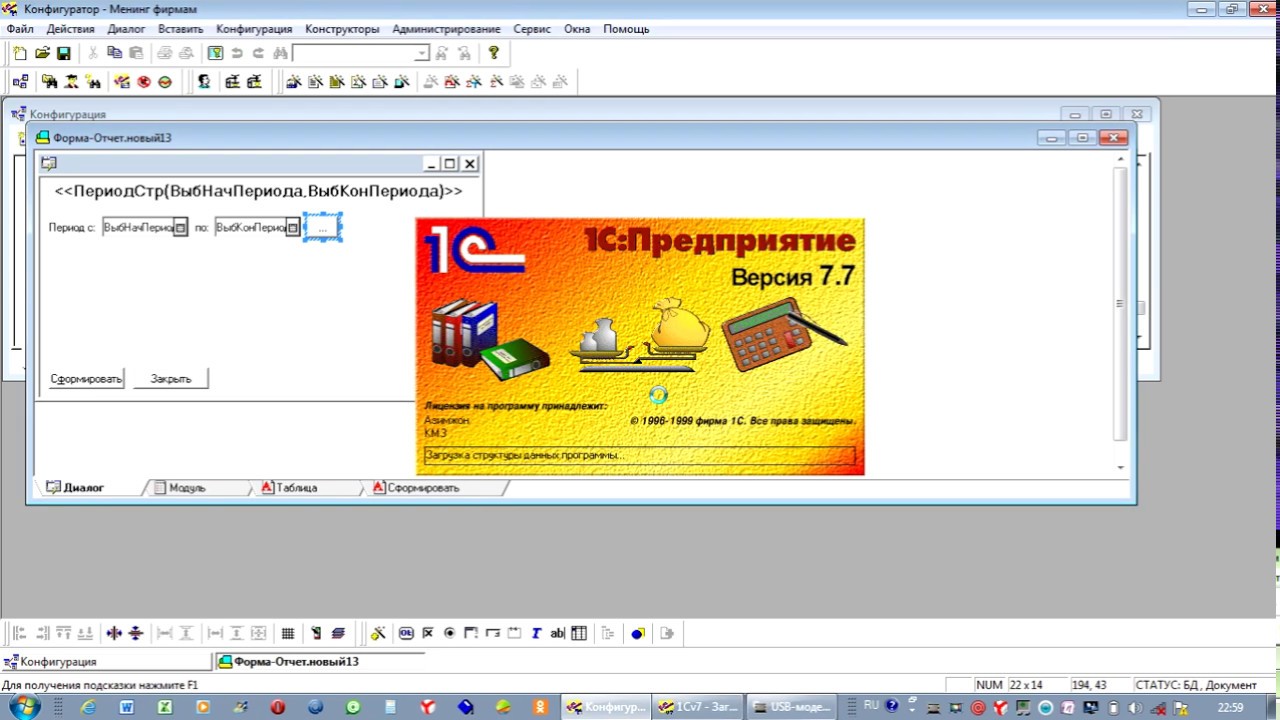This screenshot has height=720, width=1280.
Task: Click the green-red circle icon in second toolbar
Action: 165,82
